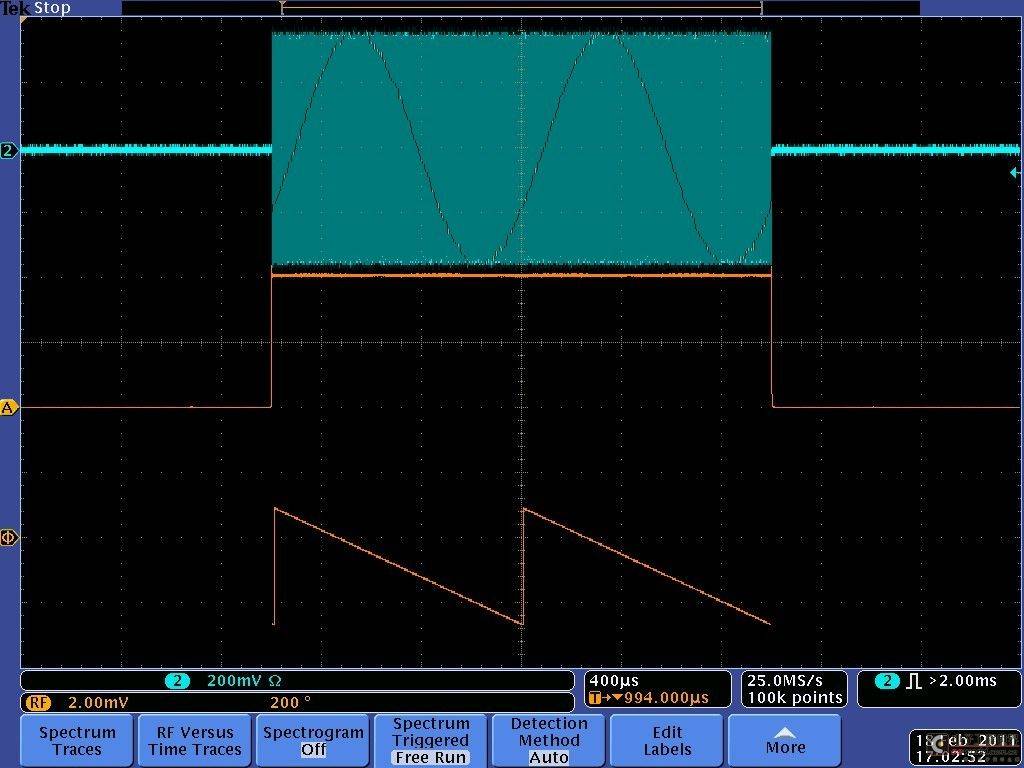This screenshot has height=768, width=1024.
Task: Click the 994.000µs trigger delay readout
Action: pyautogui.click(x=666, y=698)
